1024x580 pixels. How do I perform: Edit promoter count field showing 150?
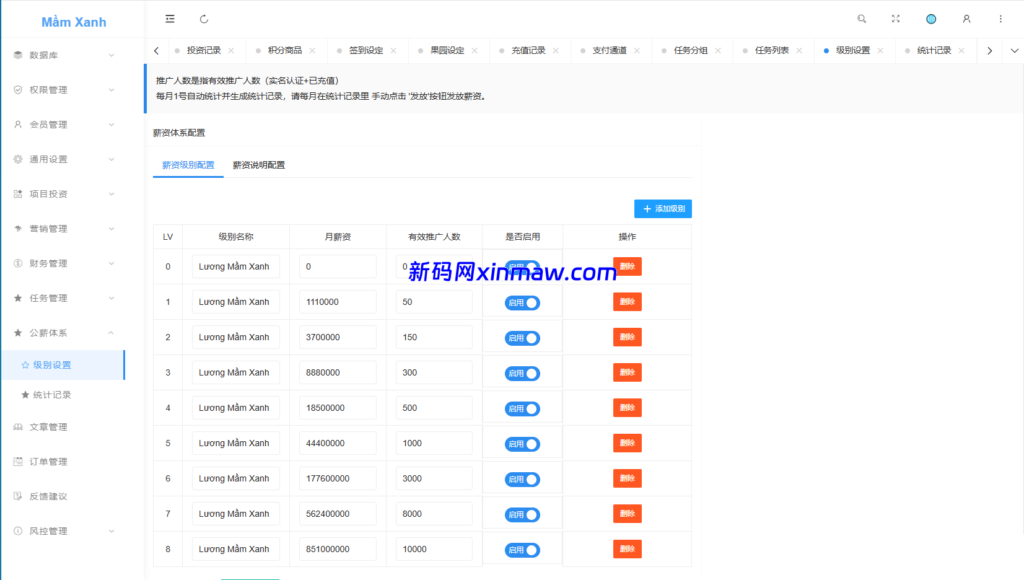pyautogui.click(x=434, y=337)
